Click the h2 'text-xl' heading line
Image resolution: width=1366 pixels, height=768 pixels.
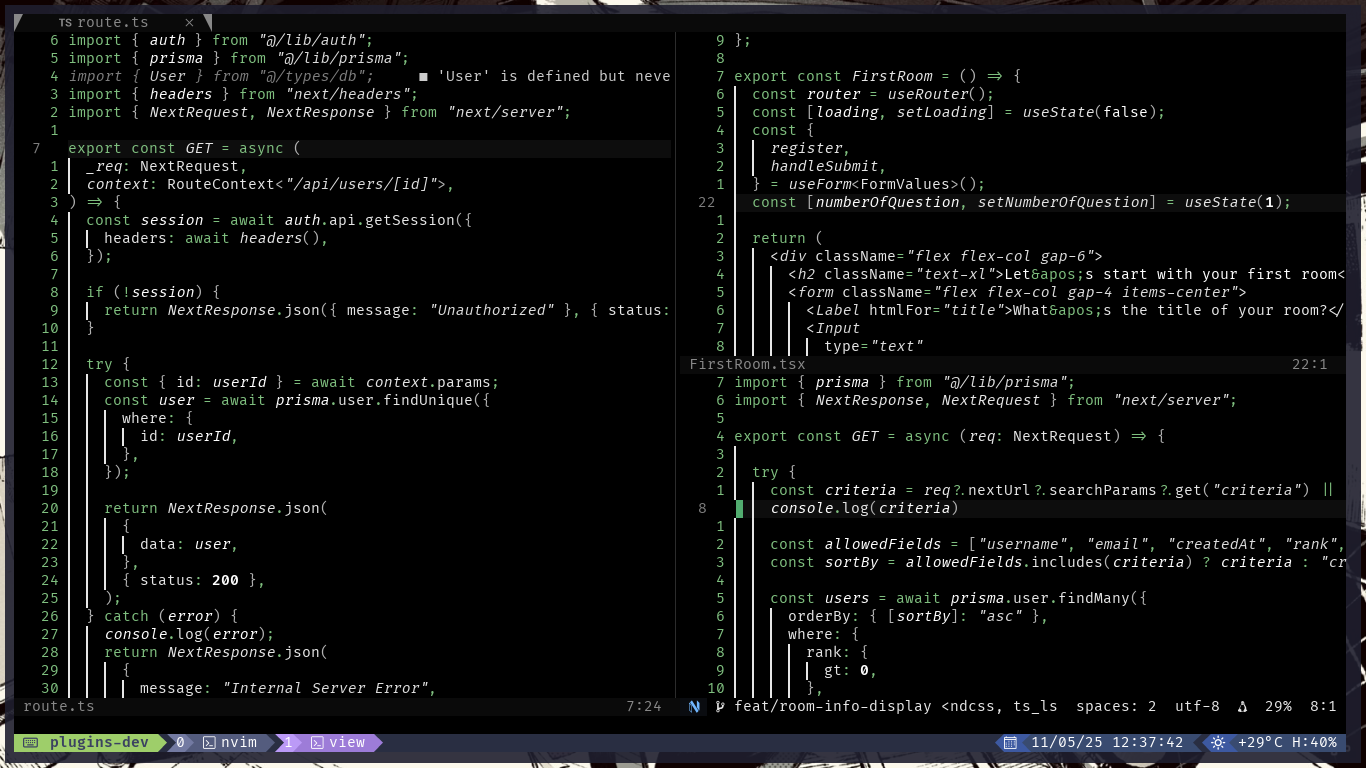[1065, 274]
